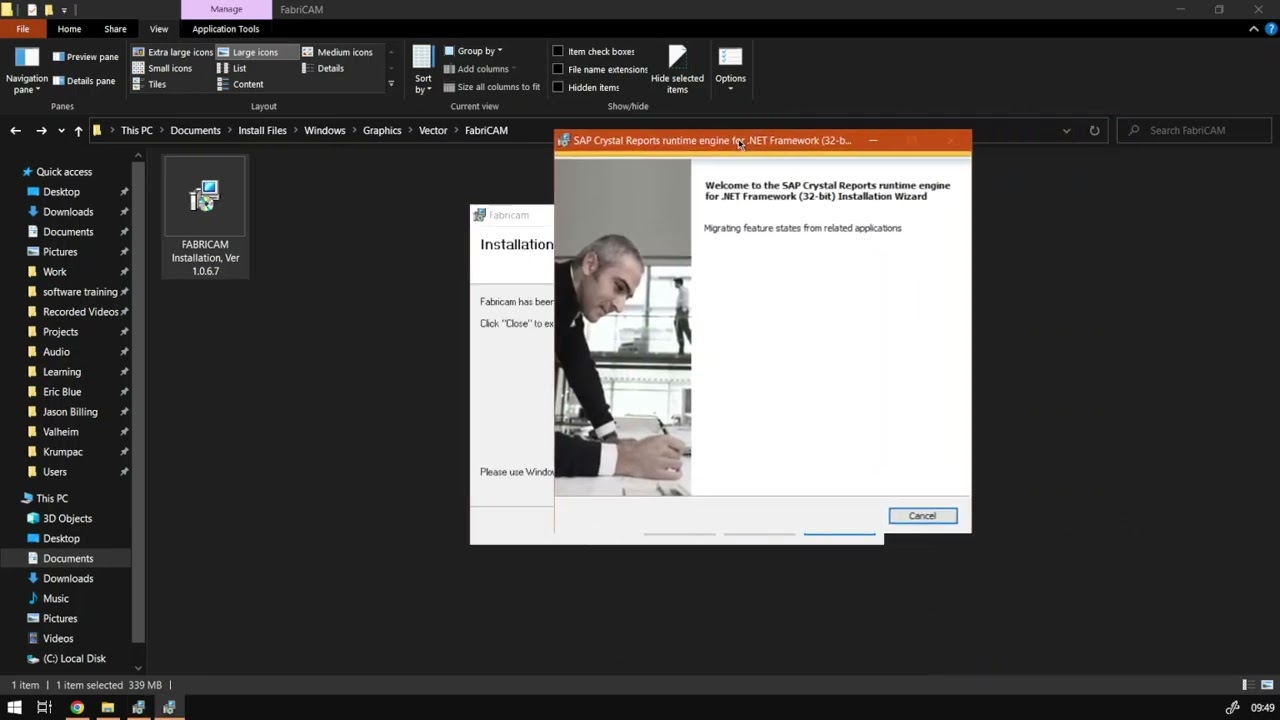Open the View ribbon tab

pyautogui.click(x=159, y=29)
